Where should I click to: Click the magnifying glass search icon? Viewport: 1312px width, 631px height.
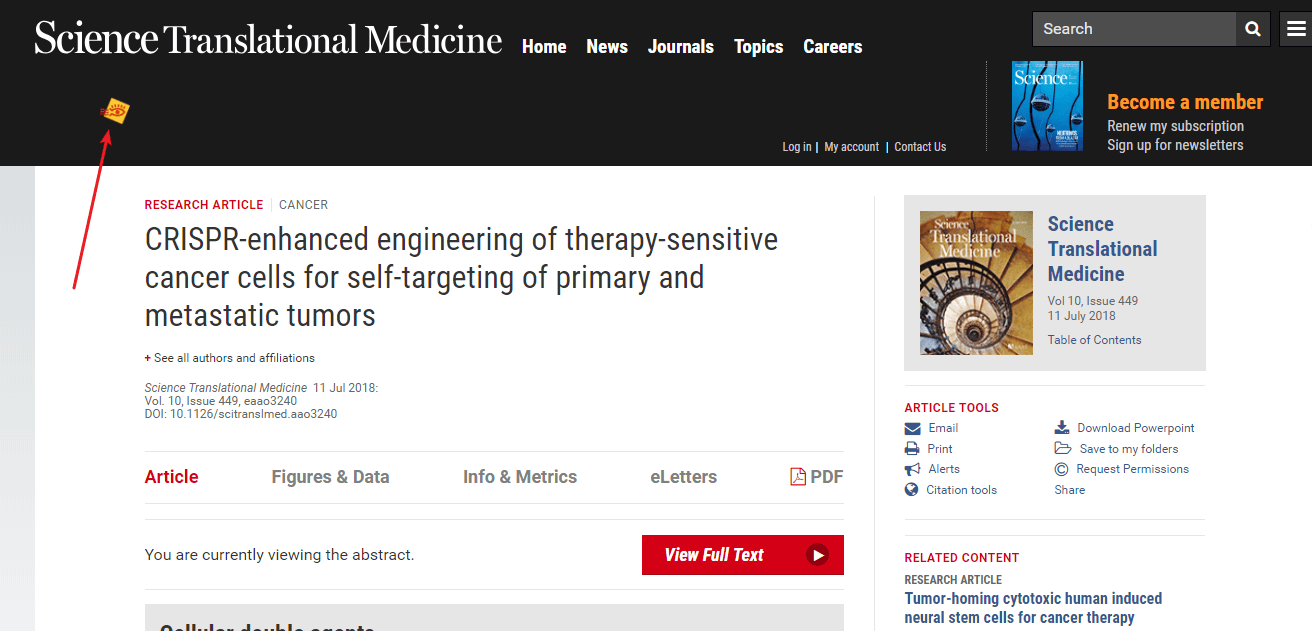(1253, 29)
